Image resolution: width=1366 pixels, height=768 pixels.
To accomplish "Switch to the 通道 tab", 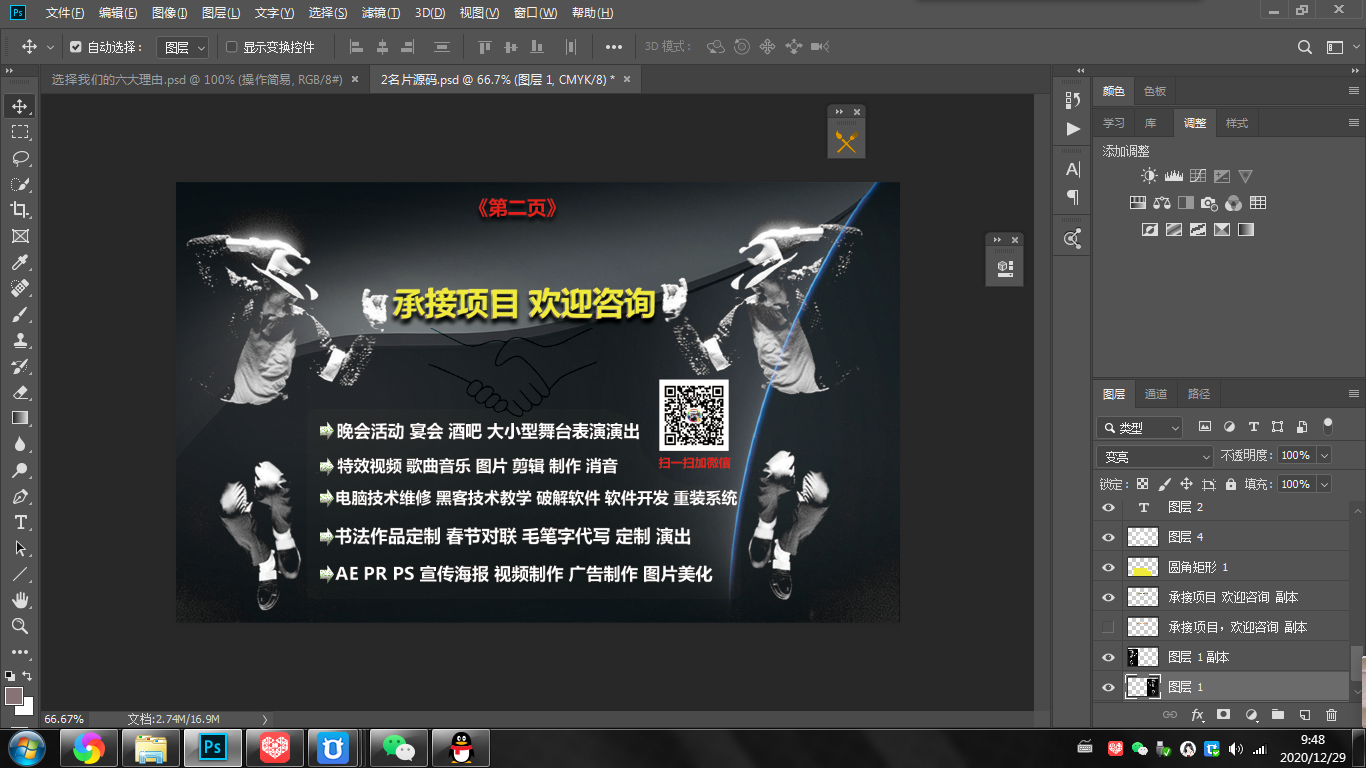I will tap(1156, 394).
